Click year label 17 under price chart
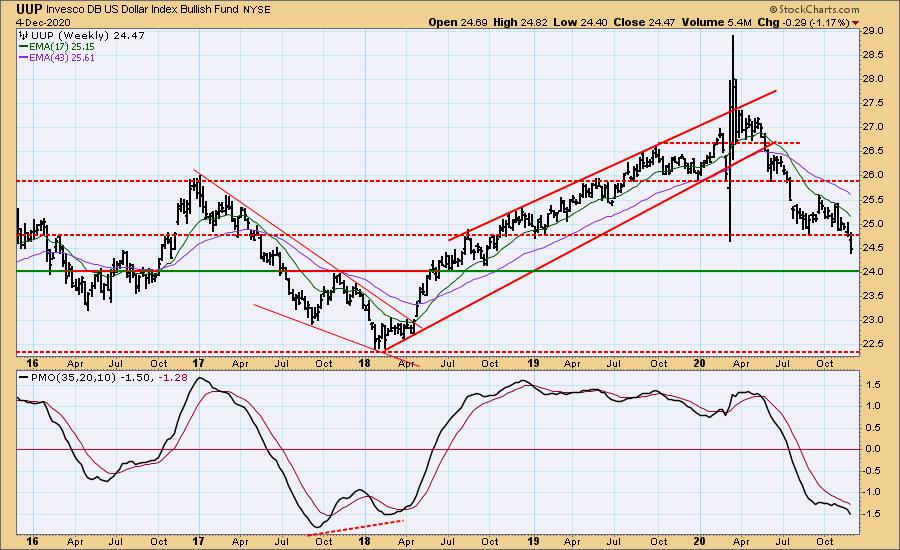 point(199,364)
